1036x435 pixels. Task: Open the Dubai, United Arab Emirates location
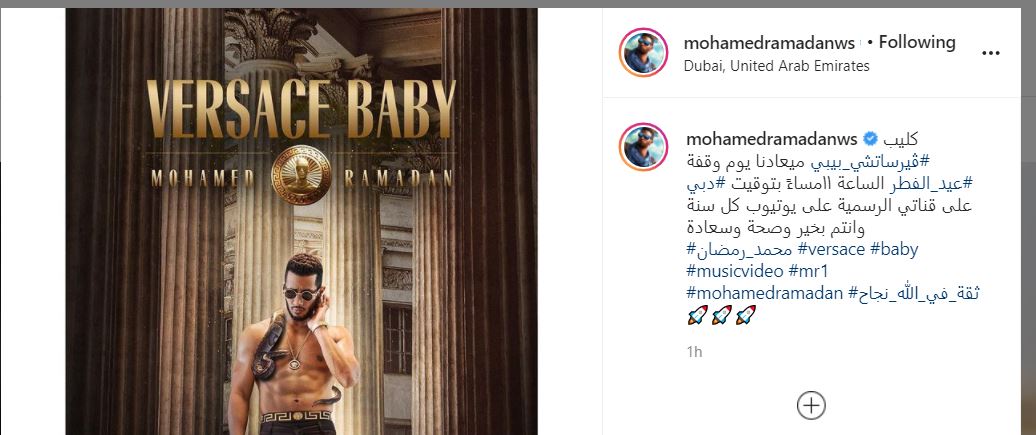tap(776, 66)
